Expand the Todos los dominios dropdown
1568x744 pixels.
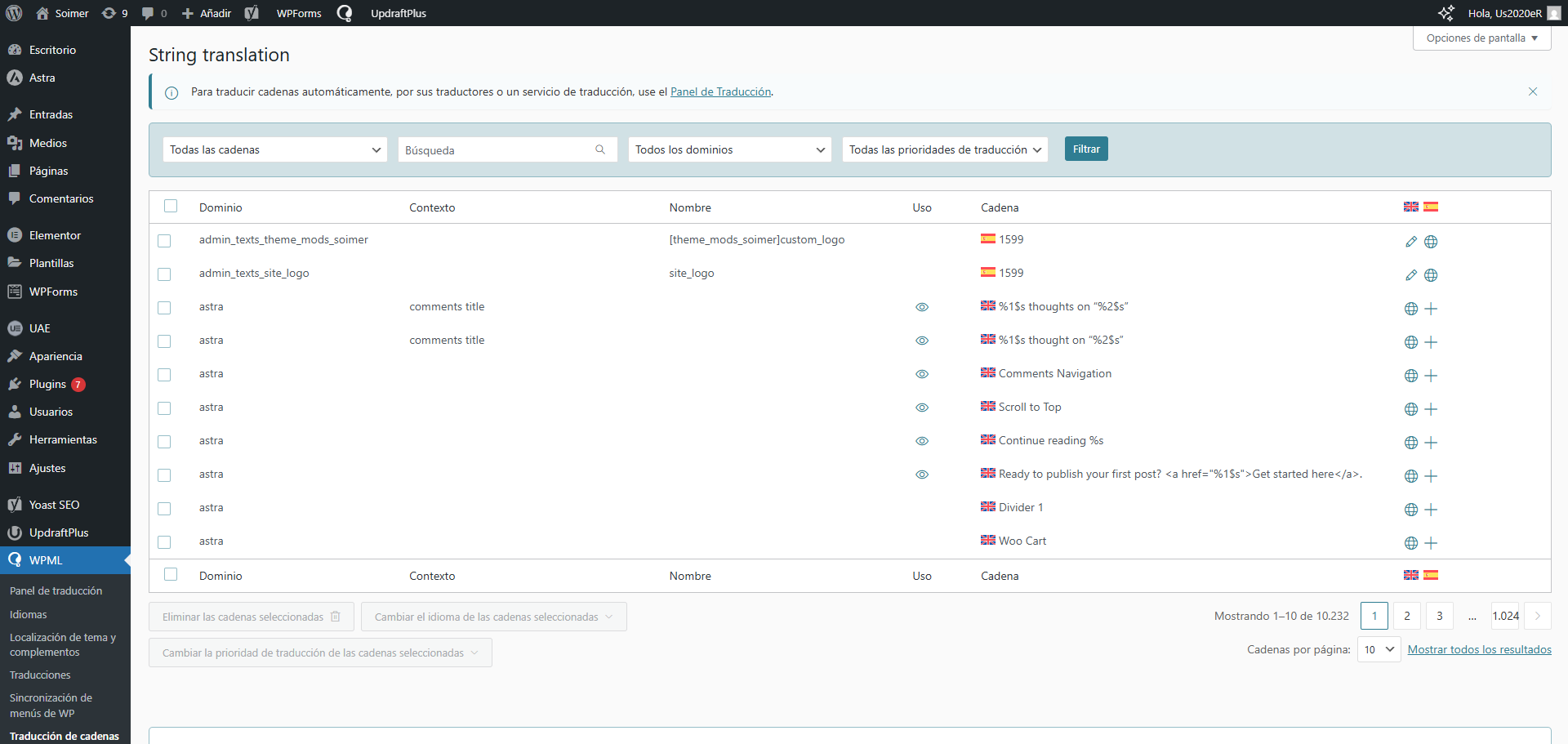(729, 149)
